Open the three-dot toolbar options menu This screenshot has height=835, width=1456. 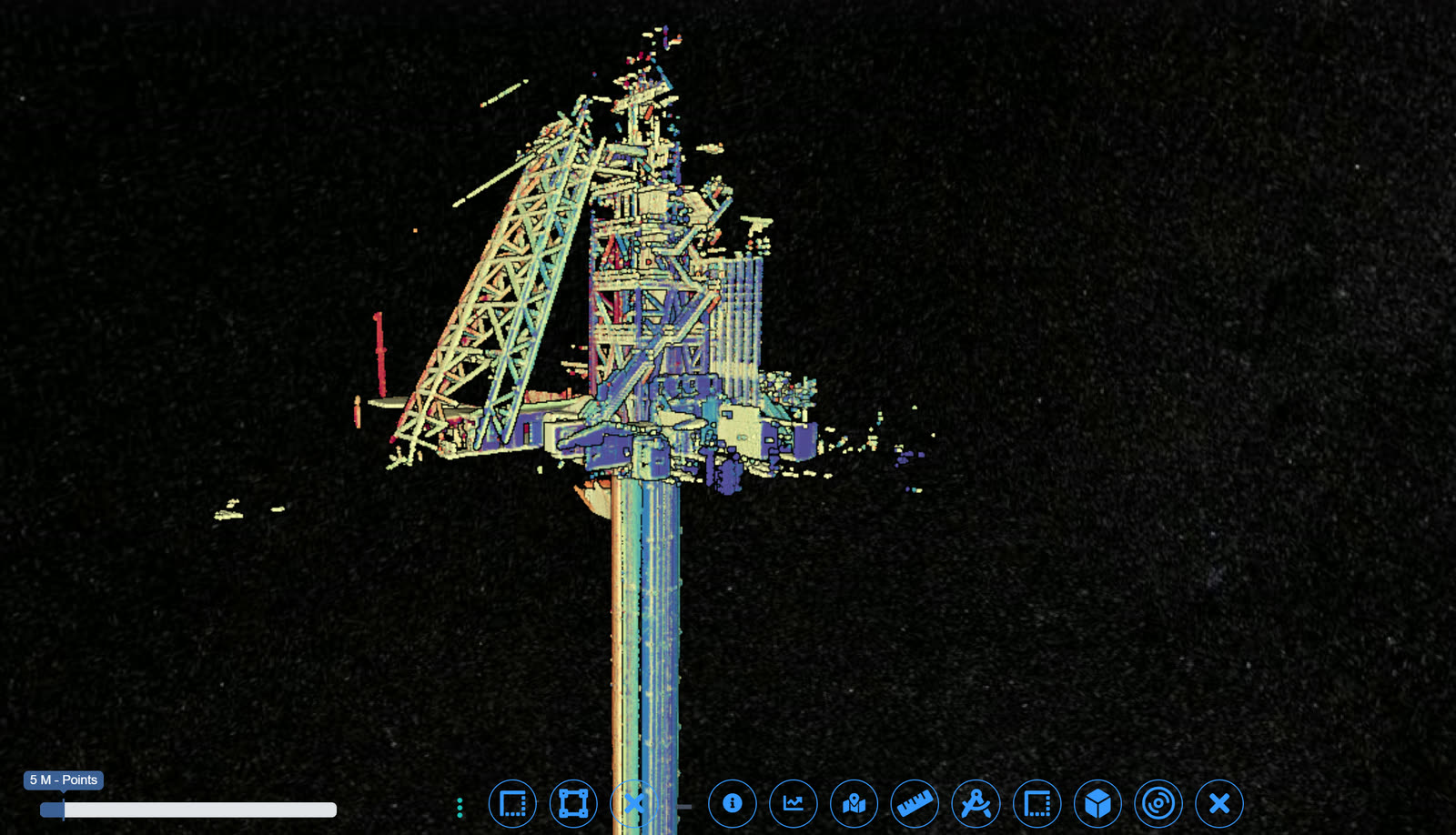[460, 807]
